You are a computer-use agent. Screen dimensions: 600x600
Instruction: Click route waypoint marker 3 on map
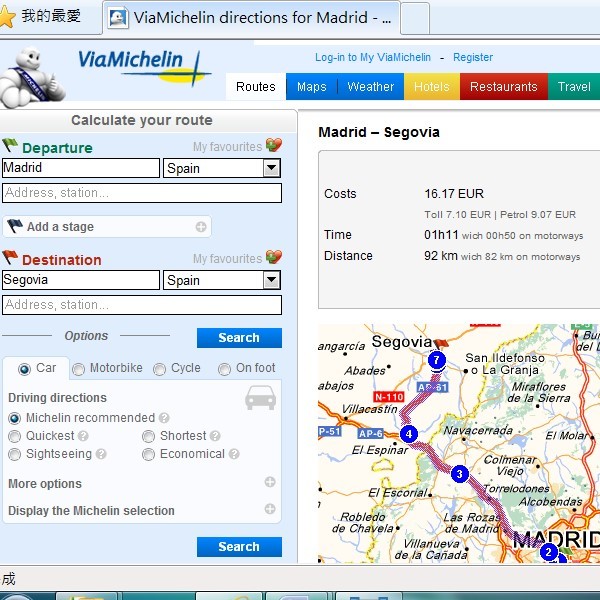pyautogui.click(x=460, y=474)
